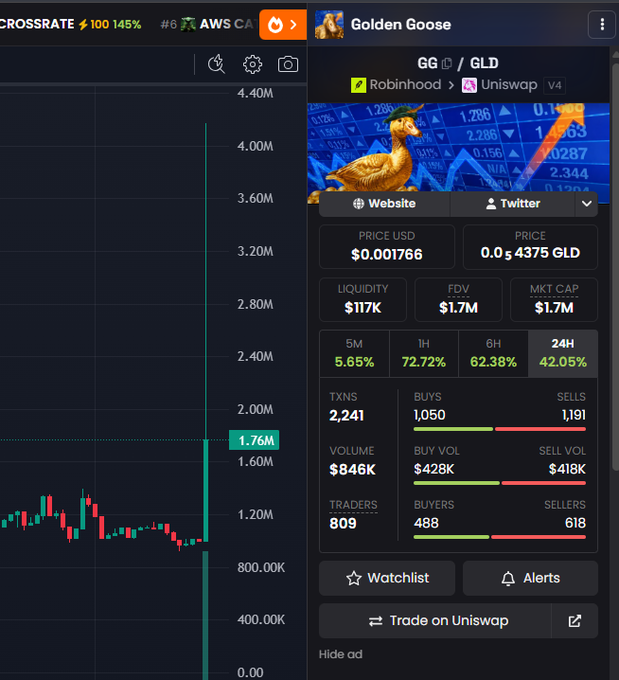Open the AWS CAT trending ticker item

point(208,24)
